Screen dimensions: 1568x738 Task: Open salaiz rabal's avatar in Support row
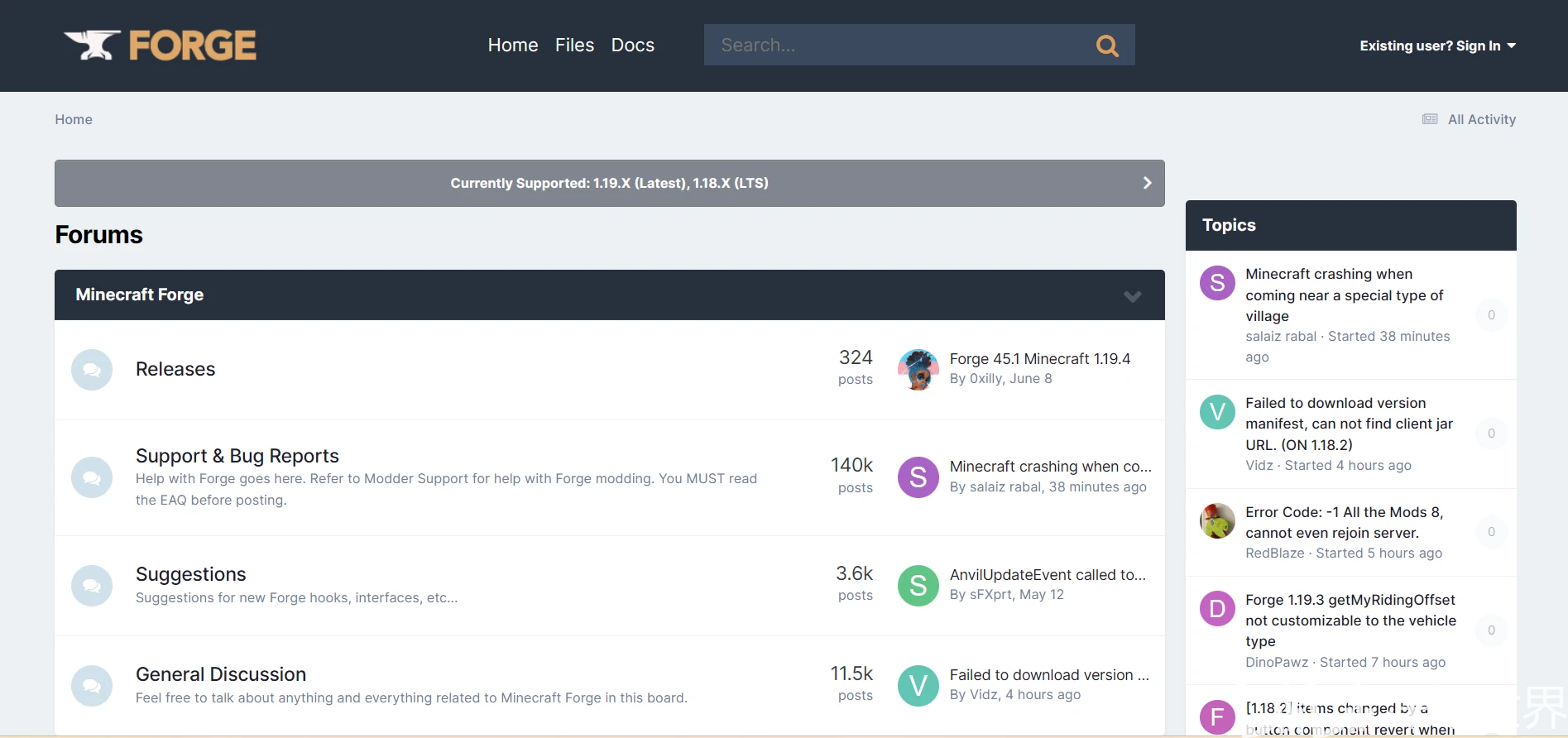tap(918, 477)
